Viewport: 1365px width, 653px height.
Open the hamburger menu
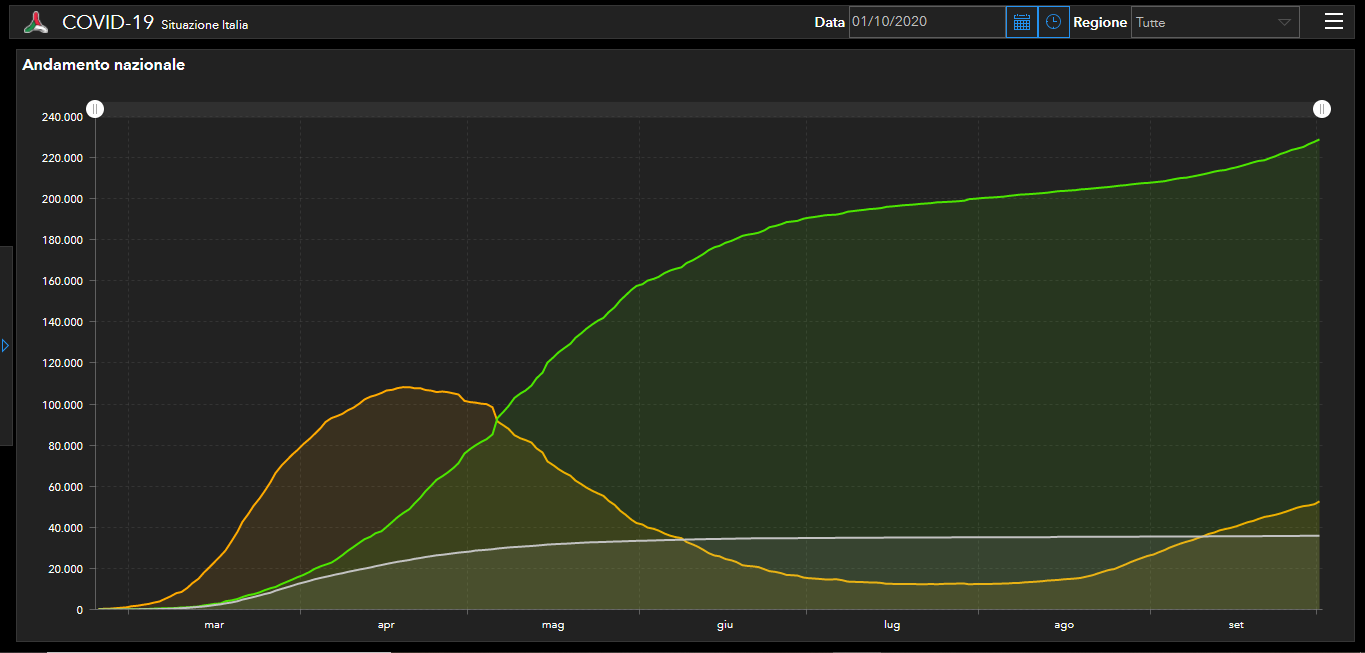point(1333,22)
